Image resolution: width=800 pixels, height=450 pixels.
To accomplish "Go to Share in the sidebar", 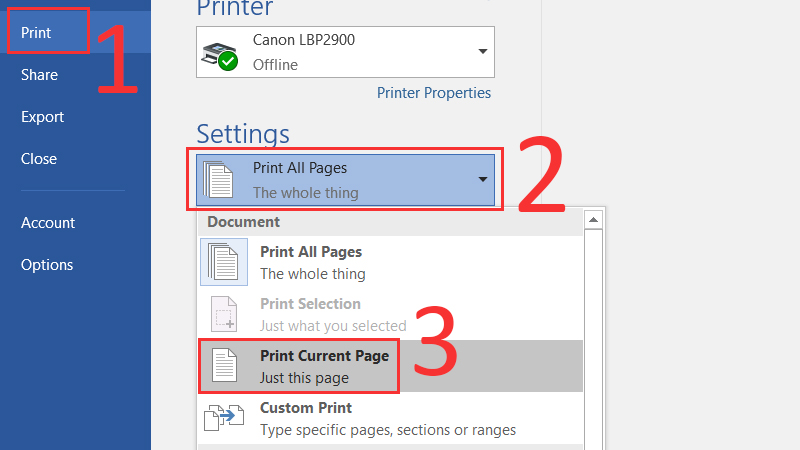I will (x=40, y=75).
